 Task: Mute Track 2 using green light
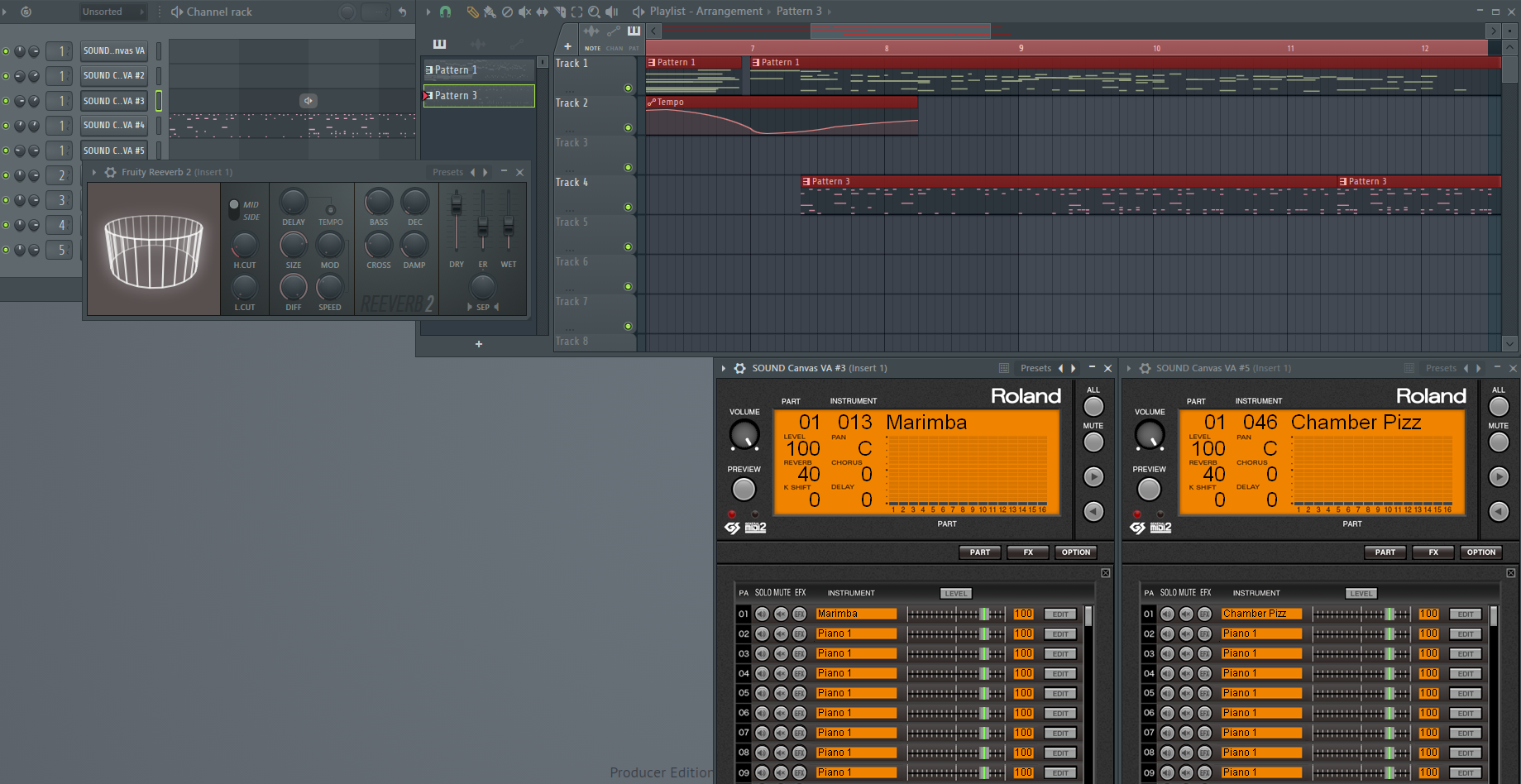(x=628, y=127)
